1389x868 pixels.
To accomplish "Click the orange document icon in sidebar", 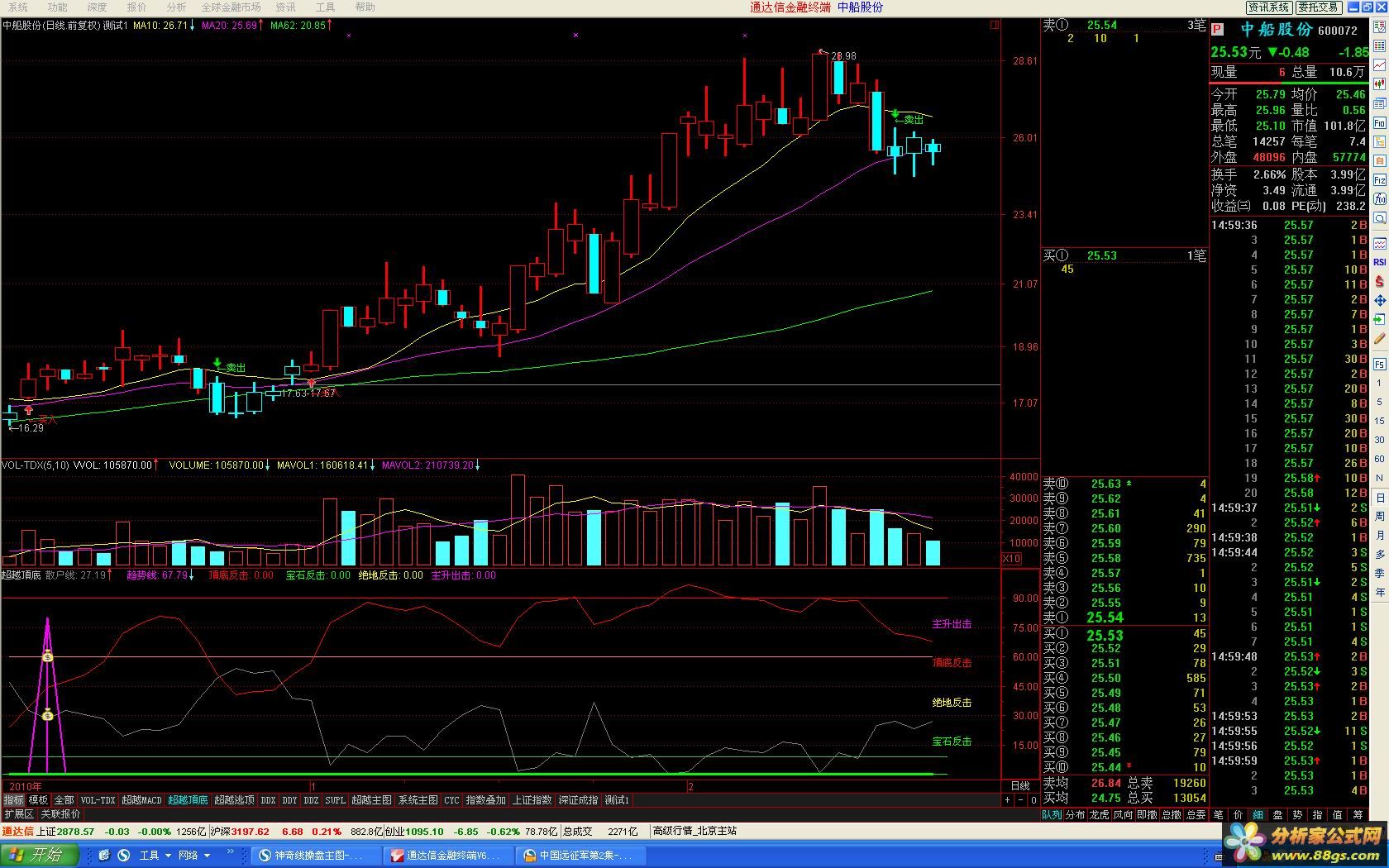I will (1380, 161).
